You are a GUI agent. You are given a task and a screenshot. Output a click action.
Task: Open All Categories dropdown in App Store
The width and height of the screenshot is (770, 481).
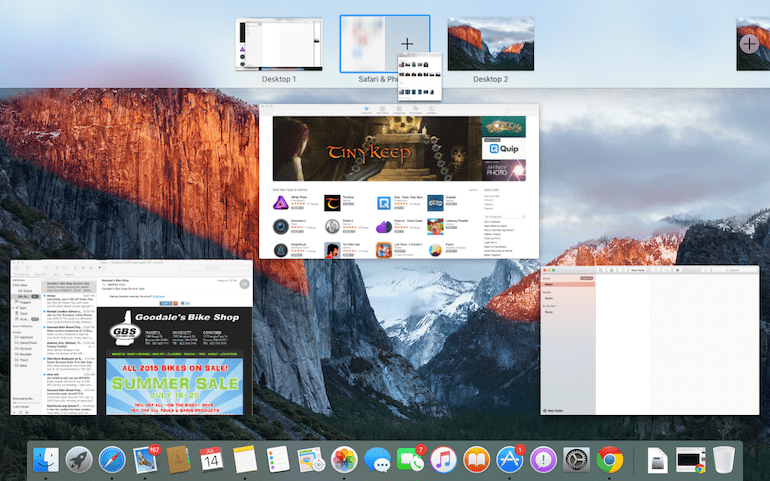(504, 217)
